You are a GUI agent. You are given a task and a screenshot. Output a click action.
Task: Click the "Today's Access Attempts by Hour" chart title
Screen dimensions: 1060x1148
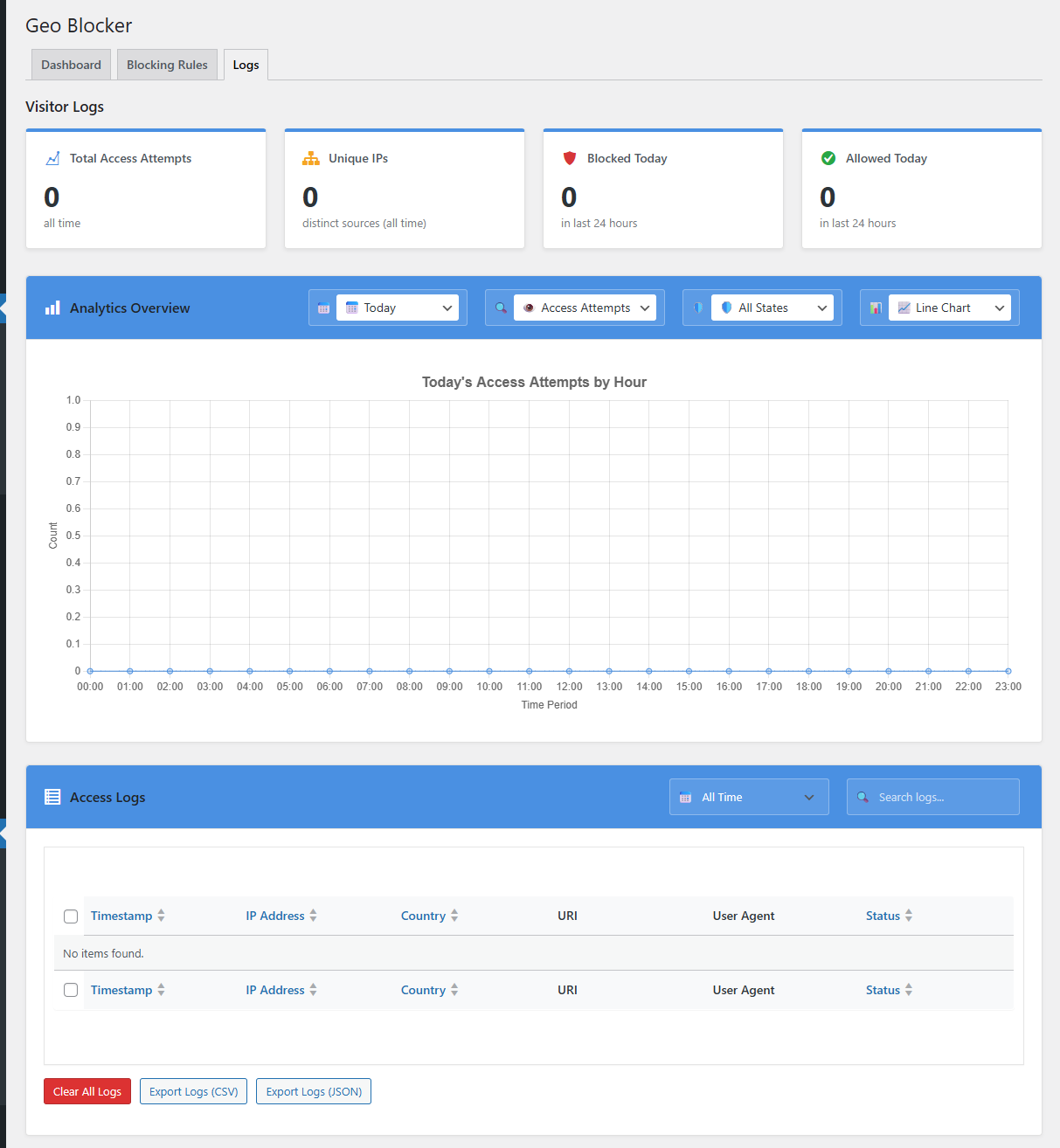click(534, 382)
